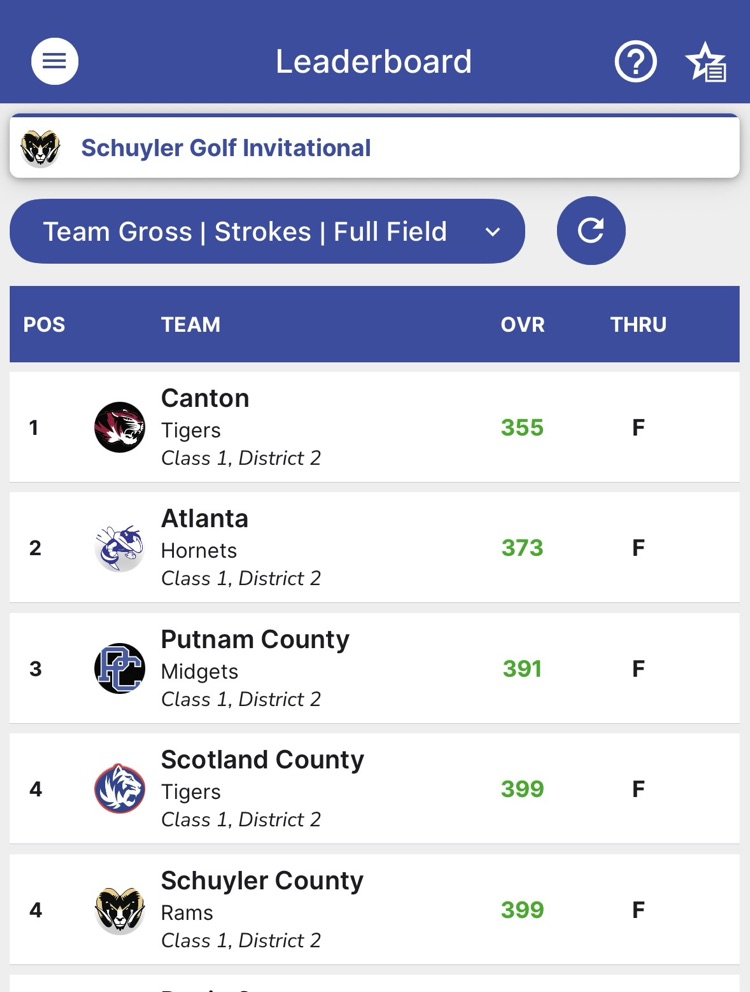Tap the Putnam County PC logo
This screenshot has width=750, height=992.
[120, 669]
